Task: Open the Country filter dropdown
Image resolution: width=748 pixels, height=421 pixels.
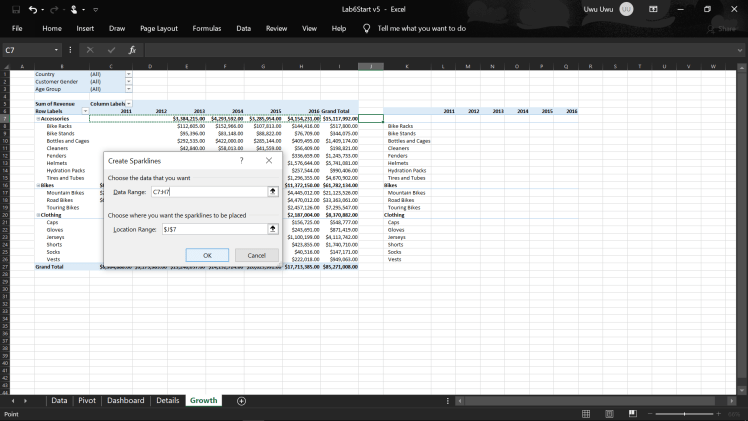Action: point(126,74)
